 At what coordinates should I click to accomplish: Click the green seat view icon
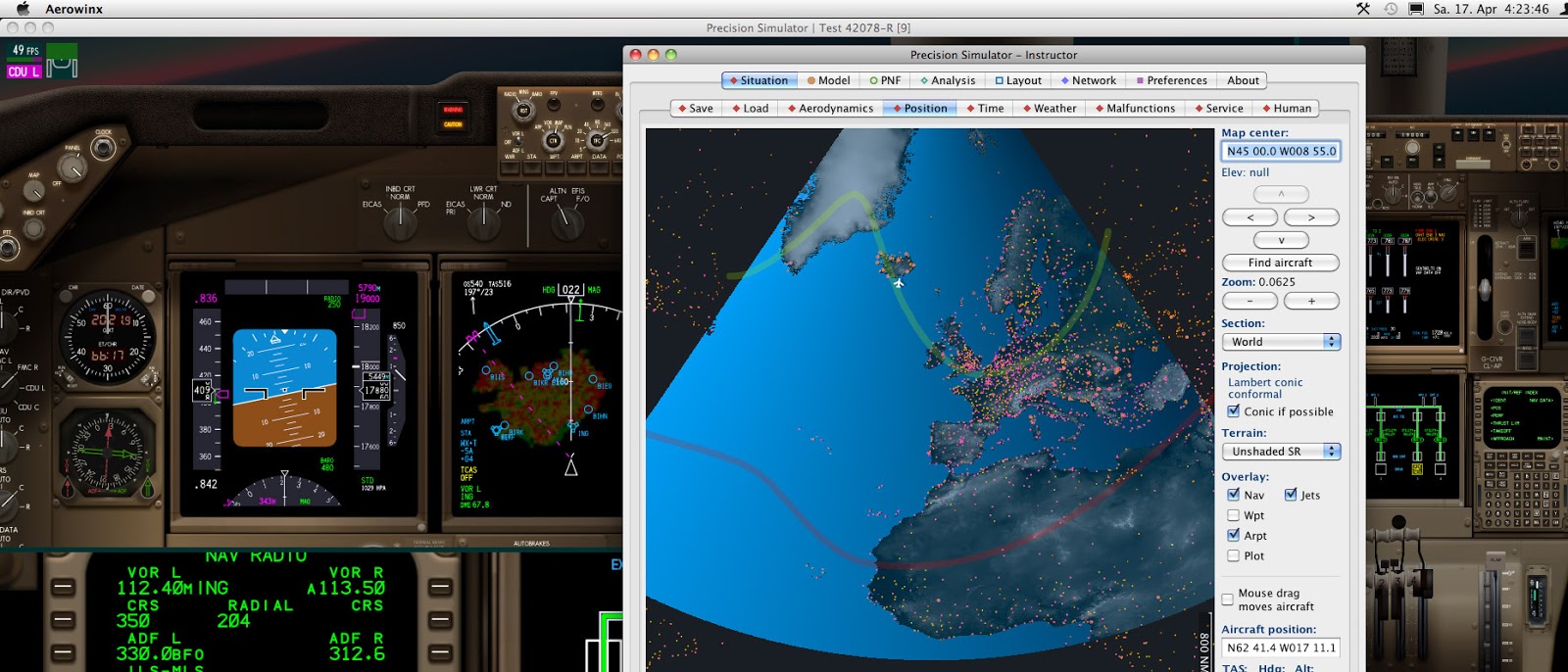[x=62, y=60]
